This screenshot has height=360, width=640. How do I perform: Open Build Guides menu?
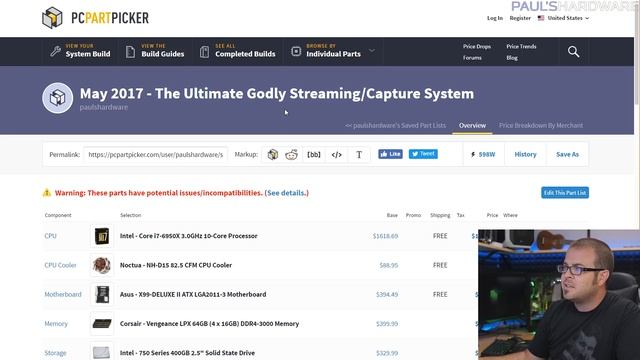point(155,51)
